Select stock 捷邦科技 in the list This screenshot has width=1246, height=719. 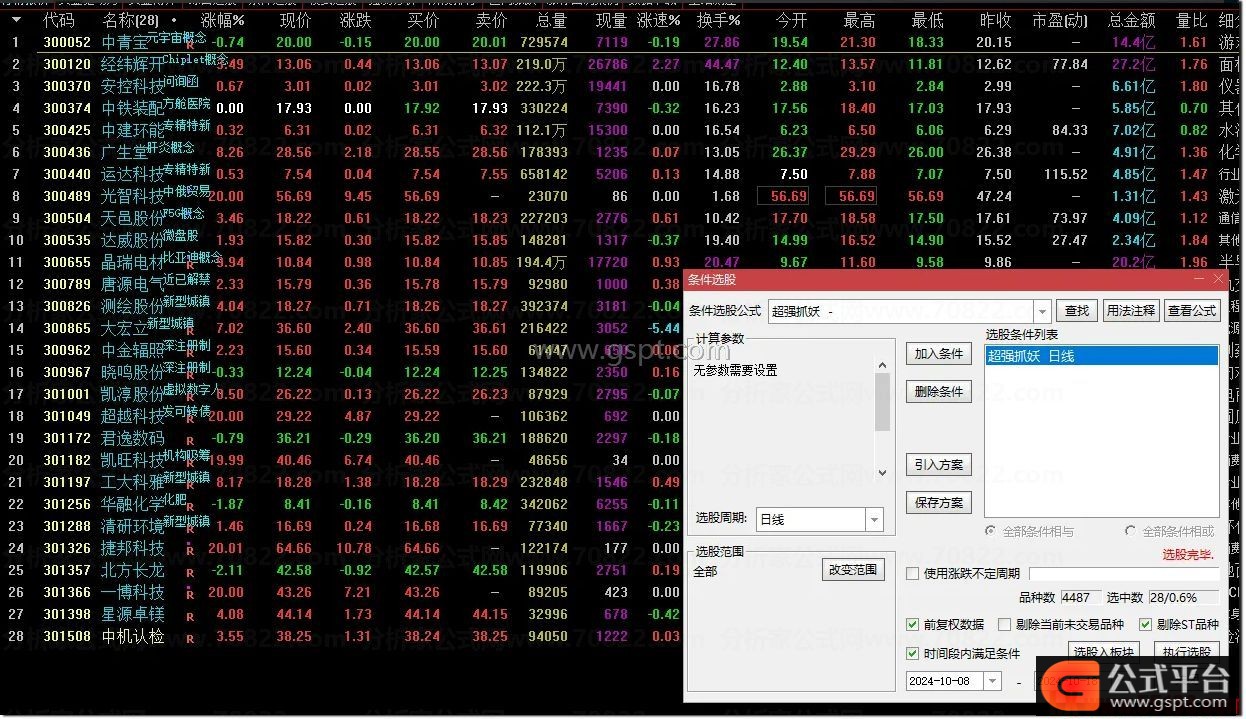pos(132,548)
